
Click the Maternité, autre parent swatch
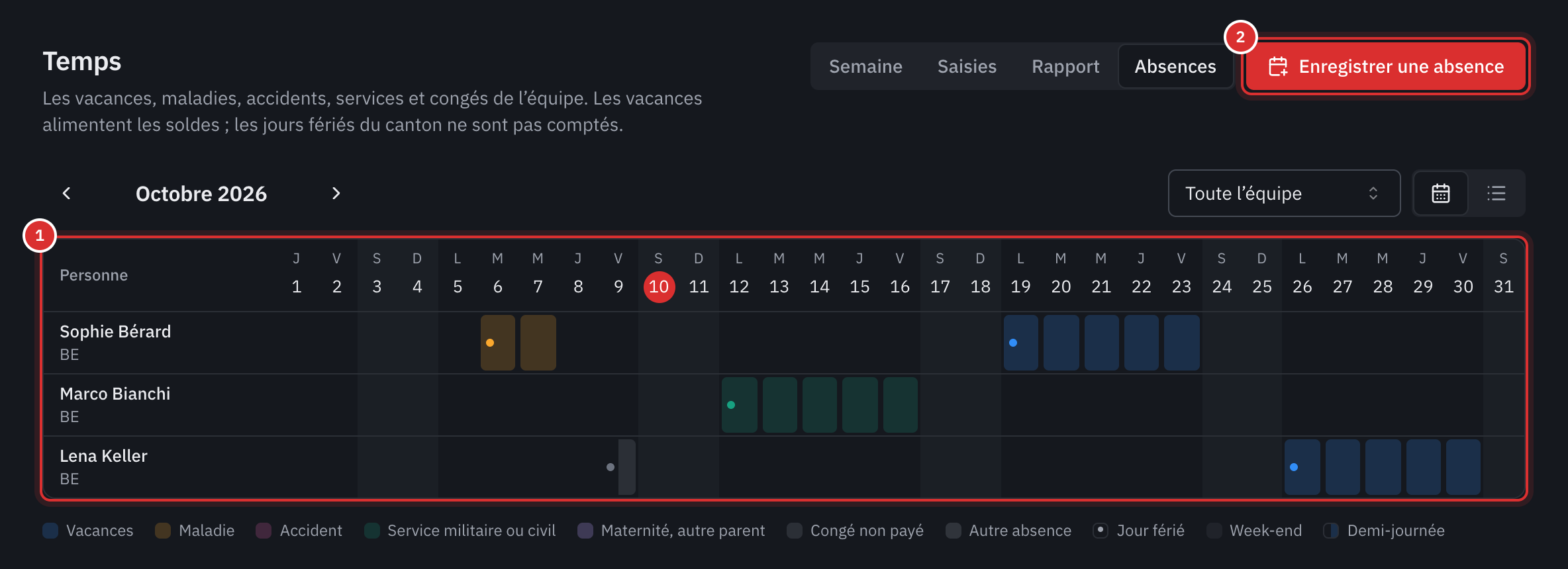point(585,531)
